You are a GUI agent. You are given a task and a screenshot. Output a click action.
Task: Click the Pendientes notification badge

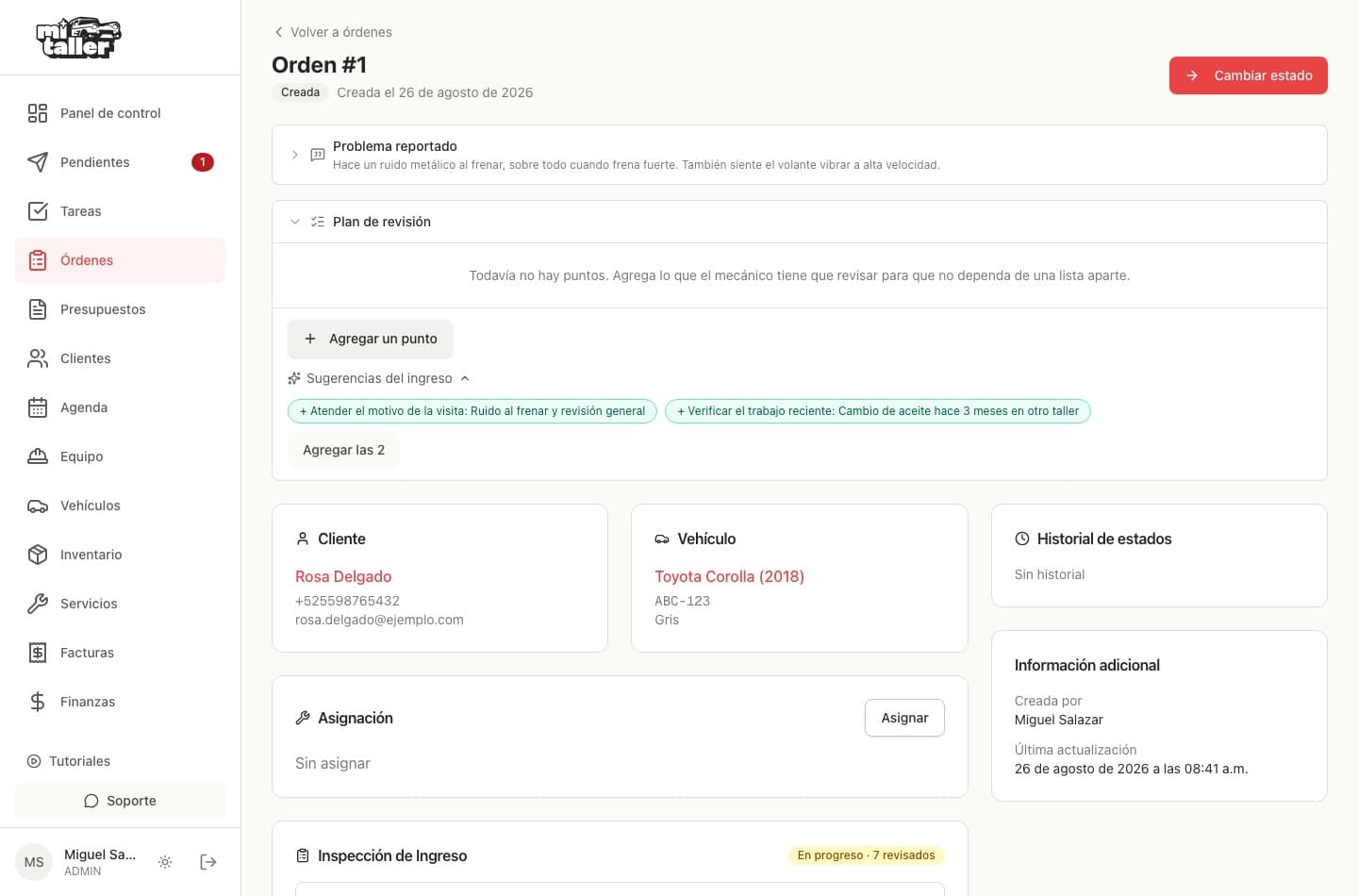coord(203,162)
